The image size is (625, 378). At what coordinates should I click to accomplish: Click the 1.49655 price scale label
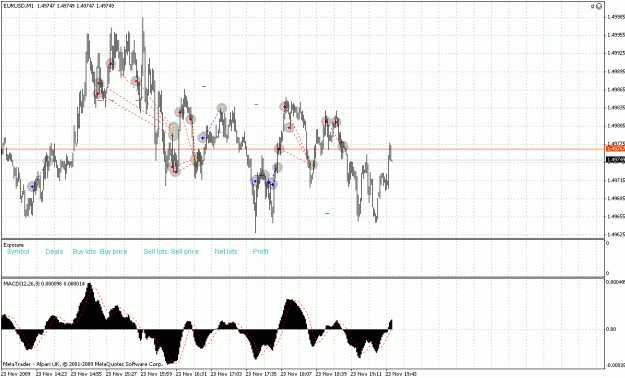(616, 217)
